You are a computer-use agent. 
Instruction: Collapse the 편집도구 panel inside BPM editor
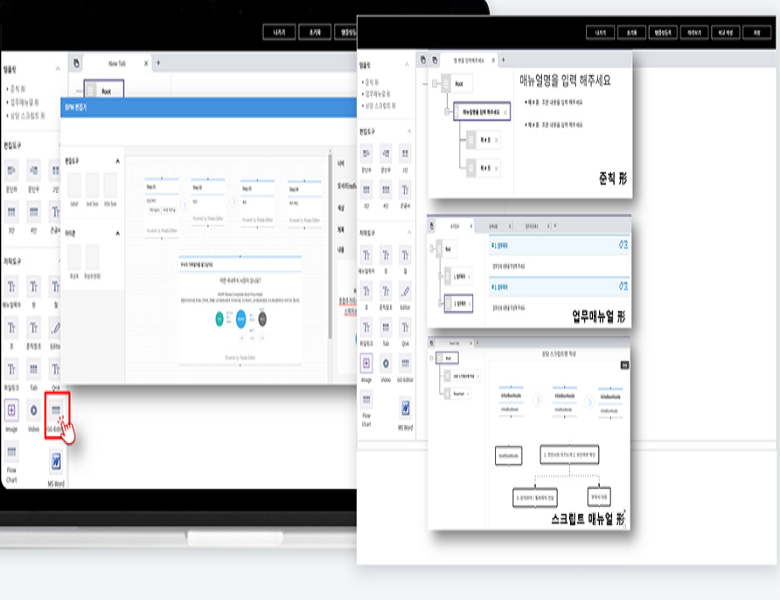[118, 160]
